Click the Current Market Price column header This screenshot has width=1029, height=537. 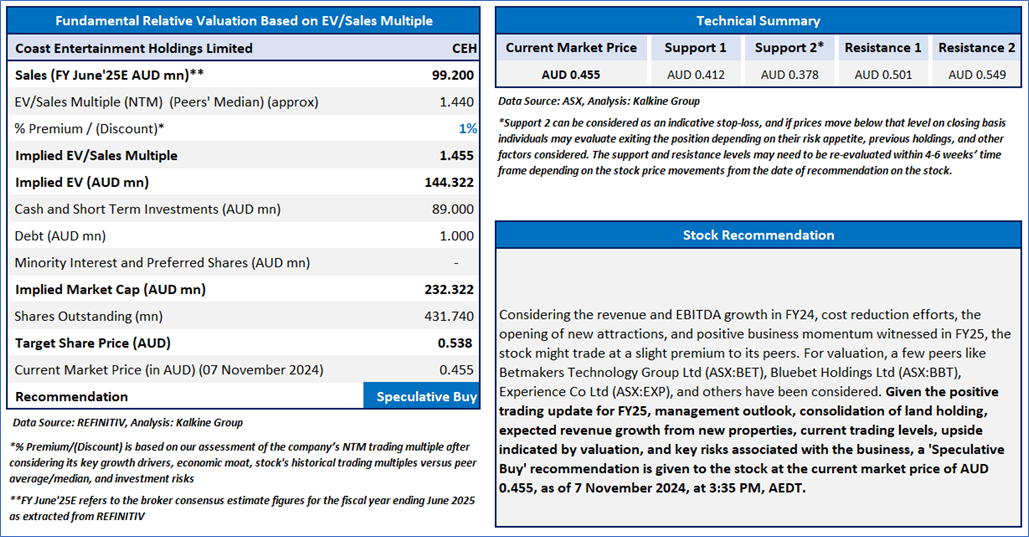(x=571, y=48)
